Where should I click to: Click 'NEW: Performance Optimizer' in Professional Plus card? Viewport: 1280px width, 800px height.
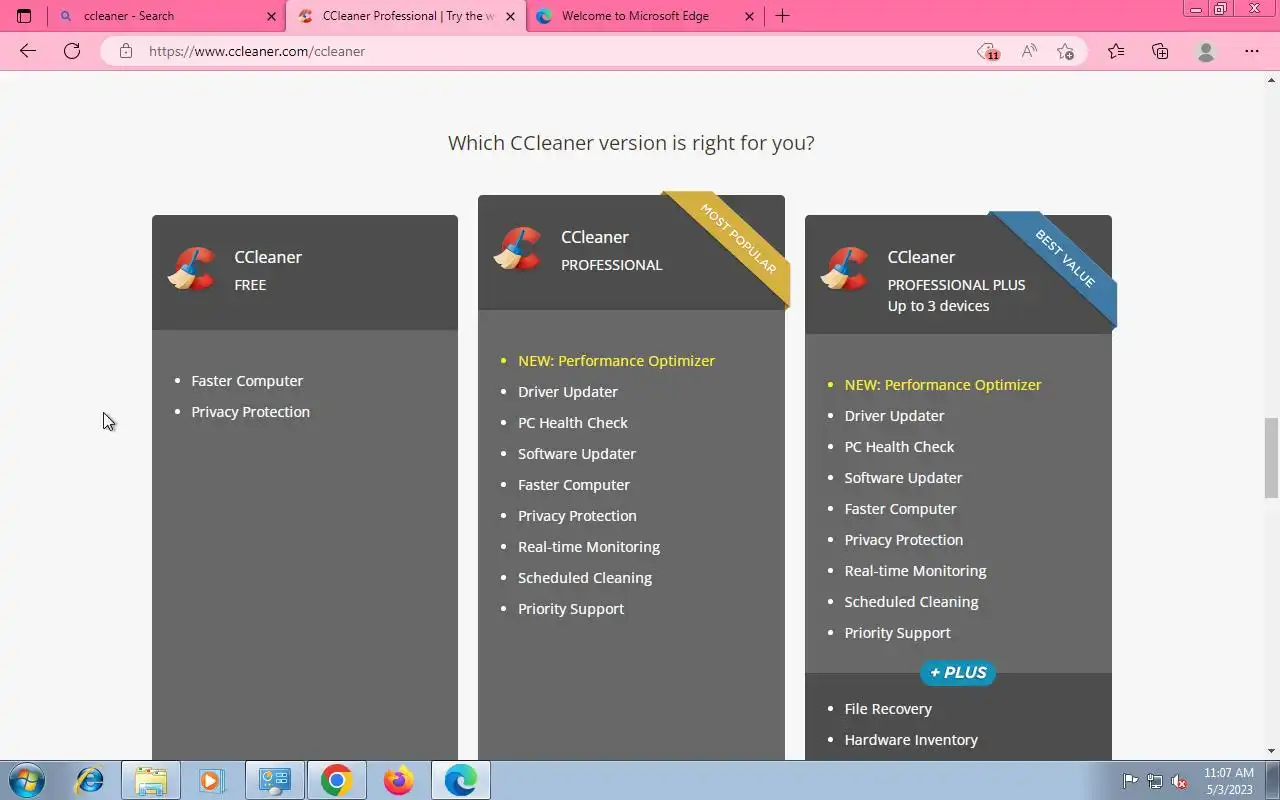pos(943,385)
